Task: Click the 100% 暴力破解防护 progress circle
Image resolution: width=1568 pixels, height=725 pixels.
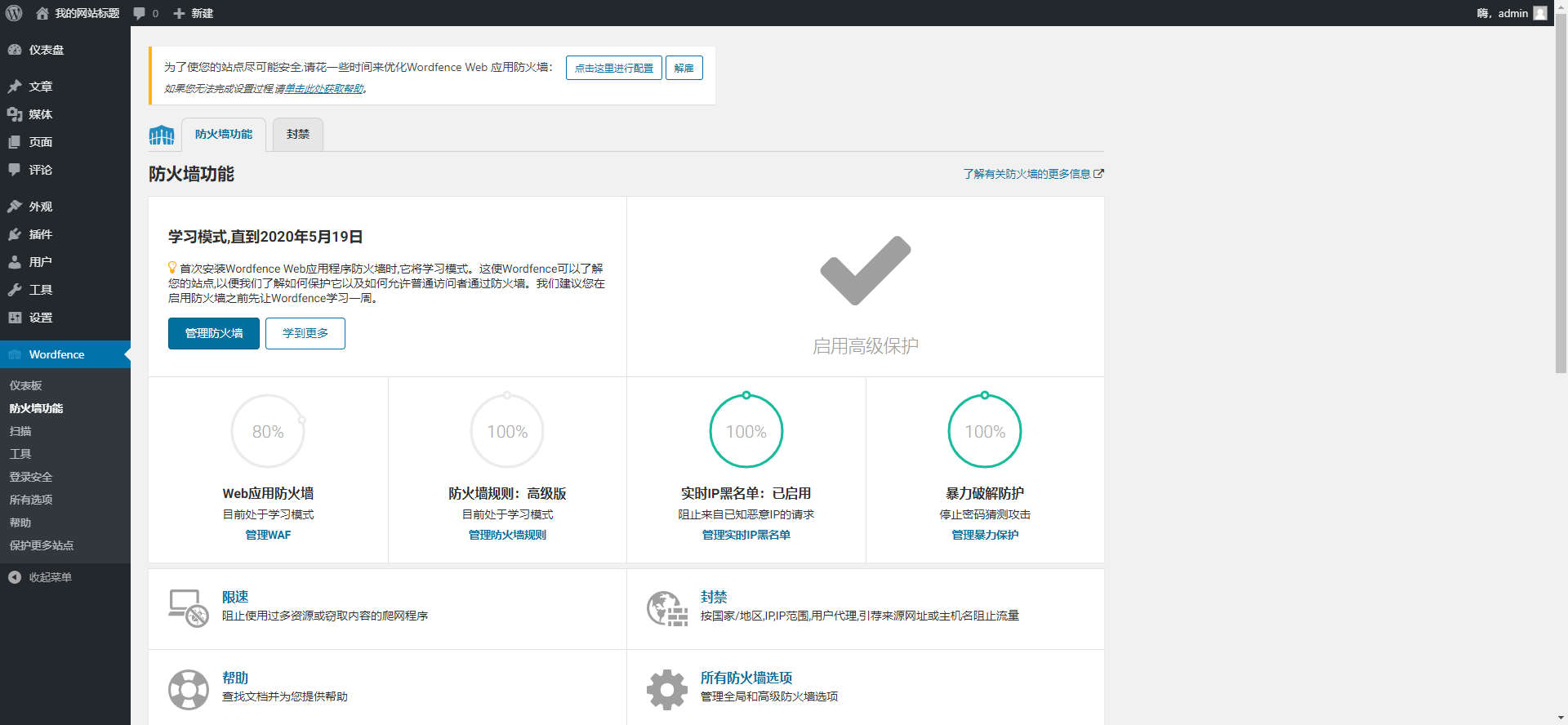Action: click(x=985, y=431)
